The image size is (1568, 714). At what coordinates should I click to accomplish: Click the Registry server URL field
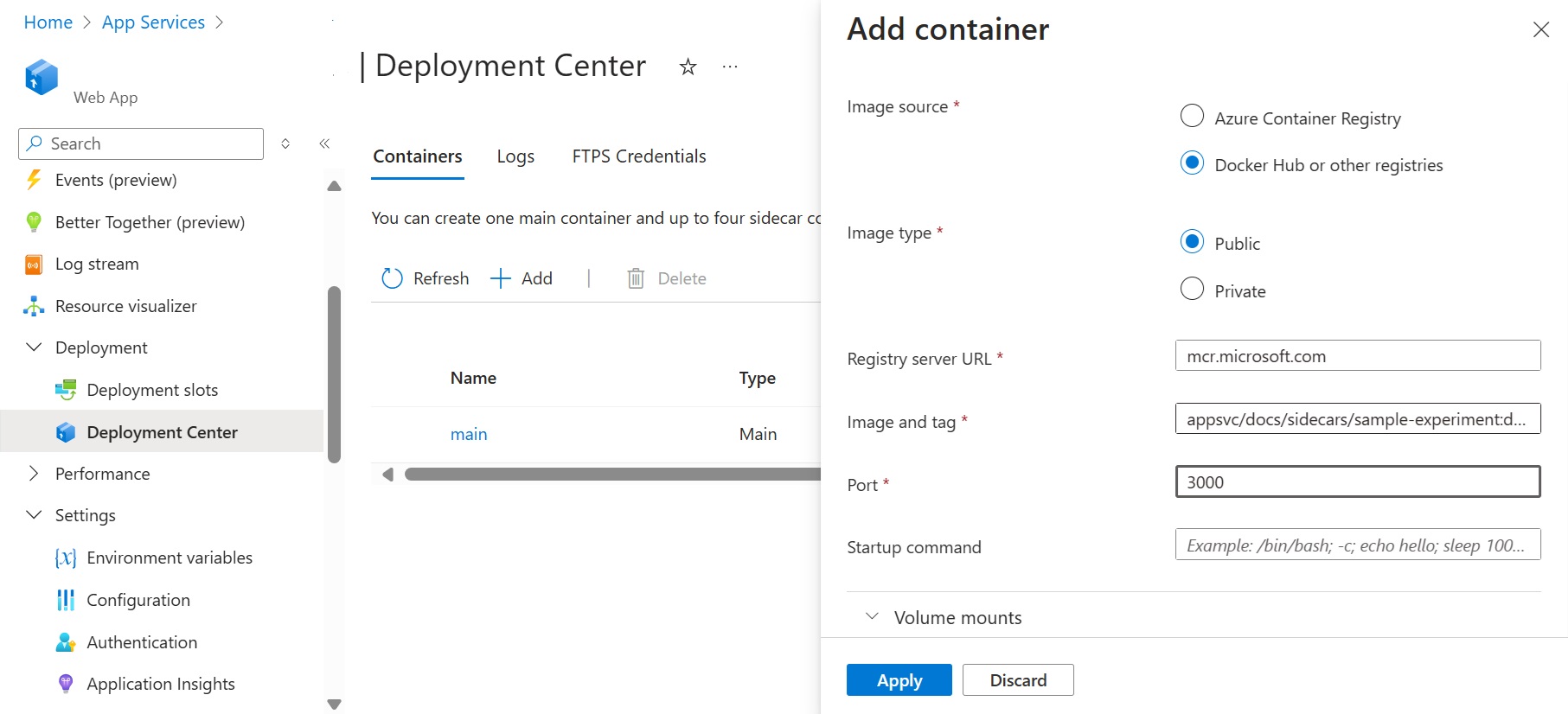pos(1358,356)
